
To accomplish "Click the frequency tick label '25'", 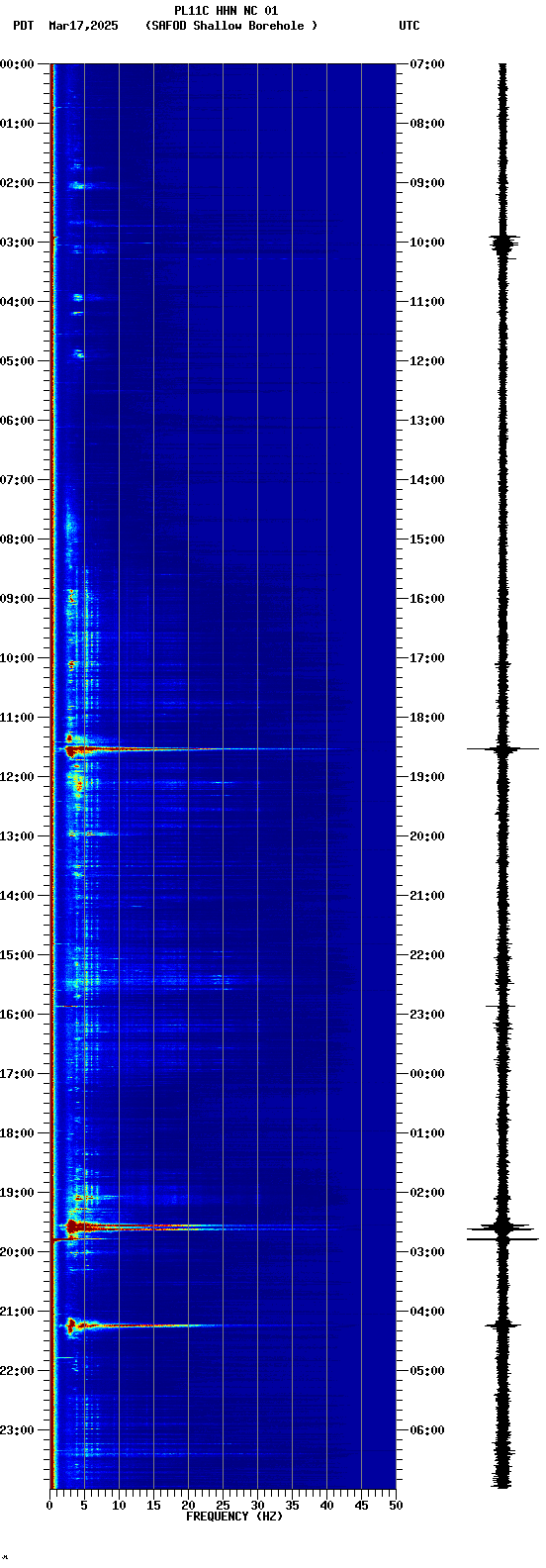I will (223, 1506).
